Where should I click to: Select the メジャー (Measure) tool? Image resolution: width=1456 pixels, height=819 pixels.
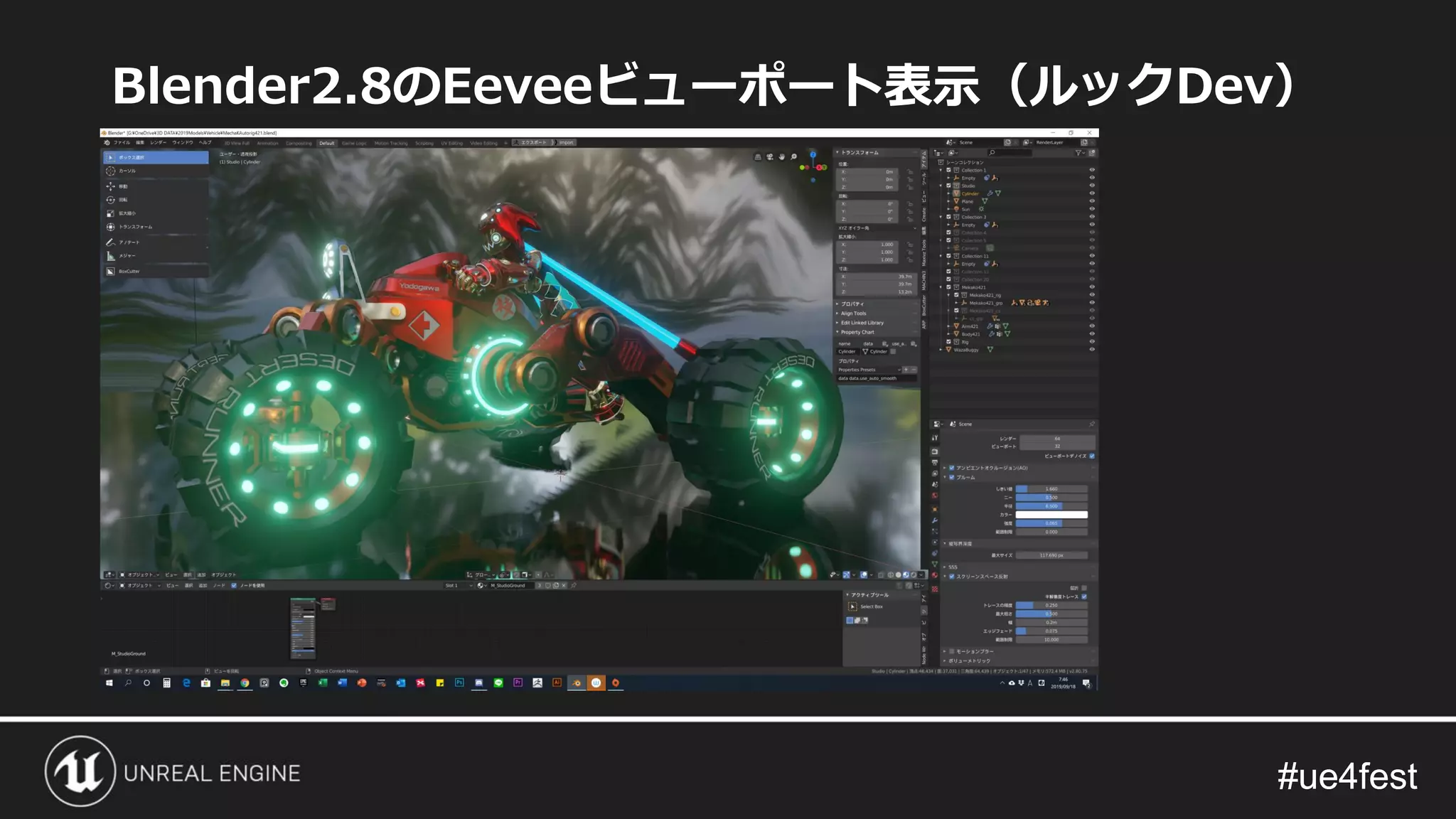click(156, 256)
